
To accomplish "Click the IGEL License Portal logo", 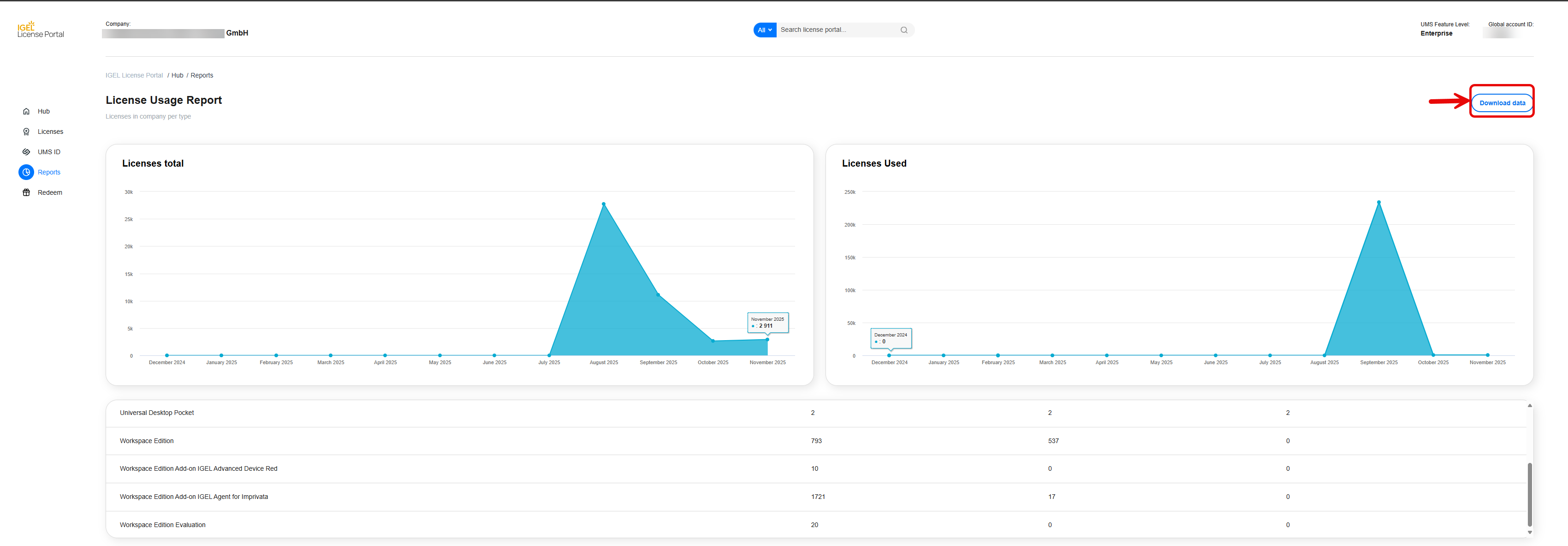I will [x=40, y=30].
